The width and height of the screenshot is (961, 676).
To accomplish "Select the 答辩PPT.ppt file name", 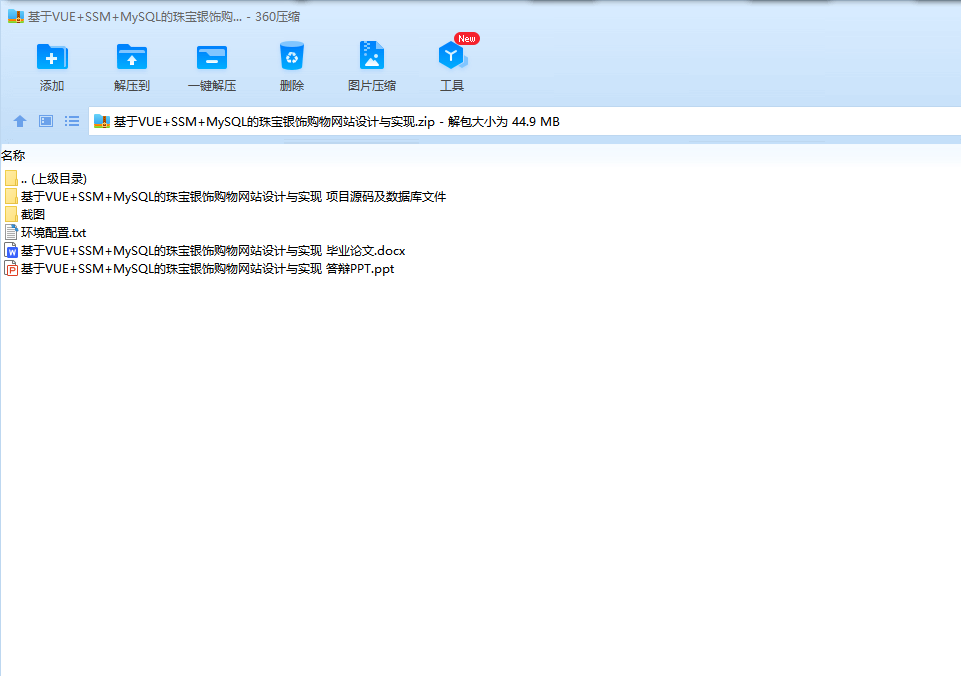I will 207,268.
